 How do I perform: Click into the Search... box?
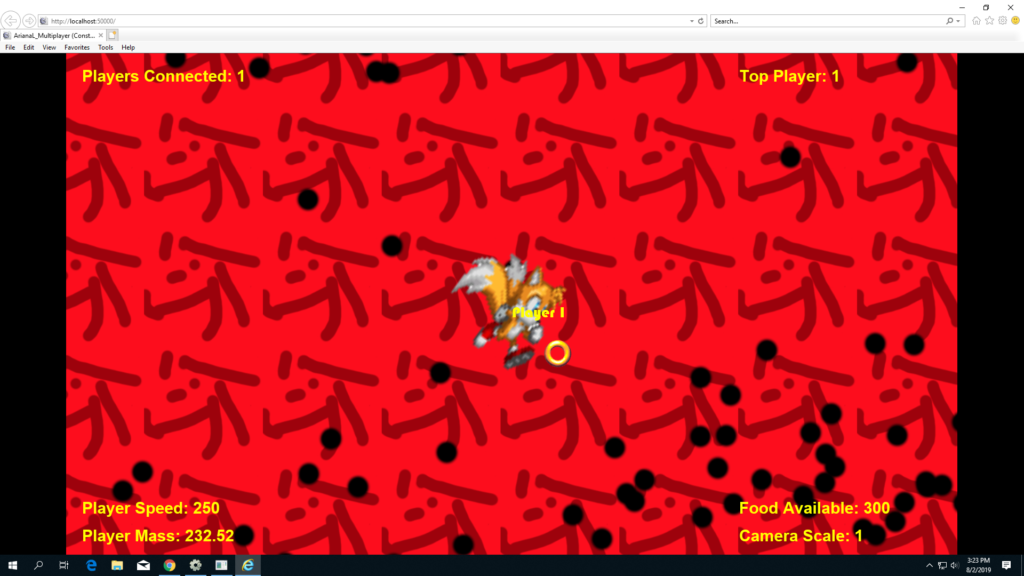pyautogui.click(x=827, y=21)
